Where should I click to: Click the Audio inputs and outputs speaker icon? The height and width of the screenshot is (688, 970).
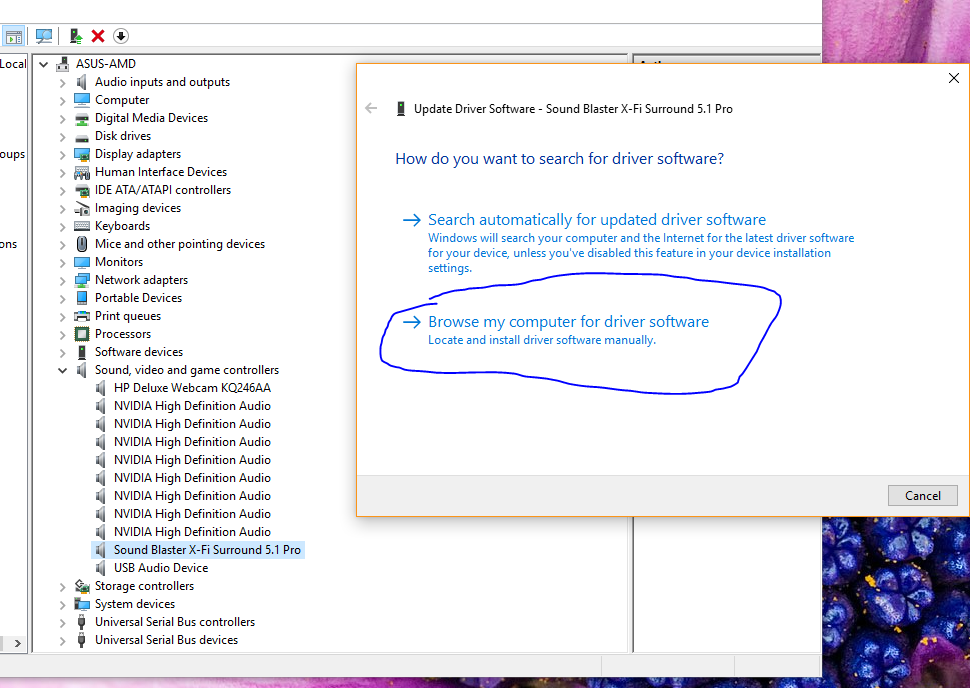(82, 82)
